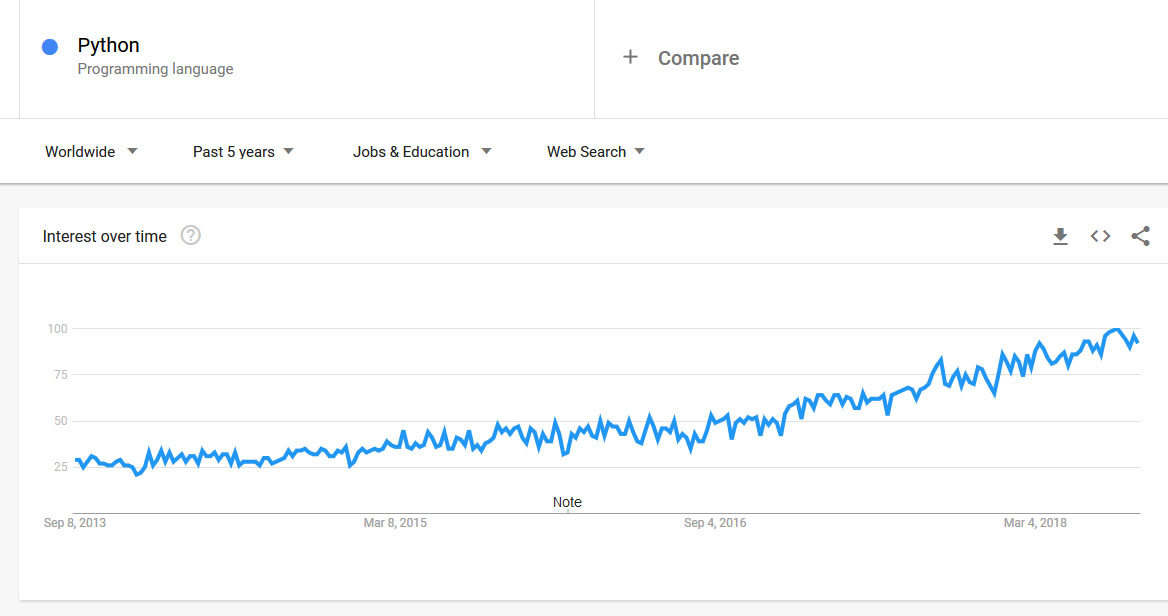1168x616 pixels.
Task: Open the embed code icon
Action: [1100, 237]
